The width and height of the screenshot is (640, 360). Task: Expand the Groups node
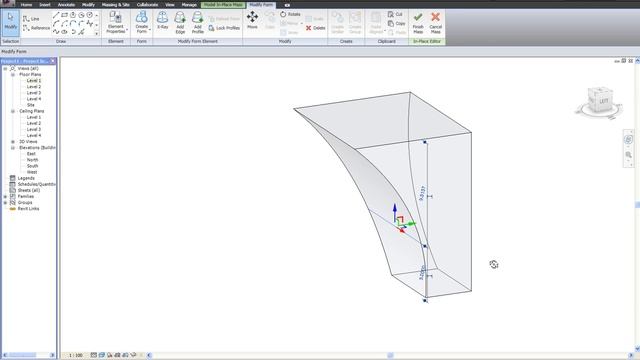coord(5,203)
